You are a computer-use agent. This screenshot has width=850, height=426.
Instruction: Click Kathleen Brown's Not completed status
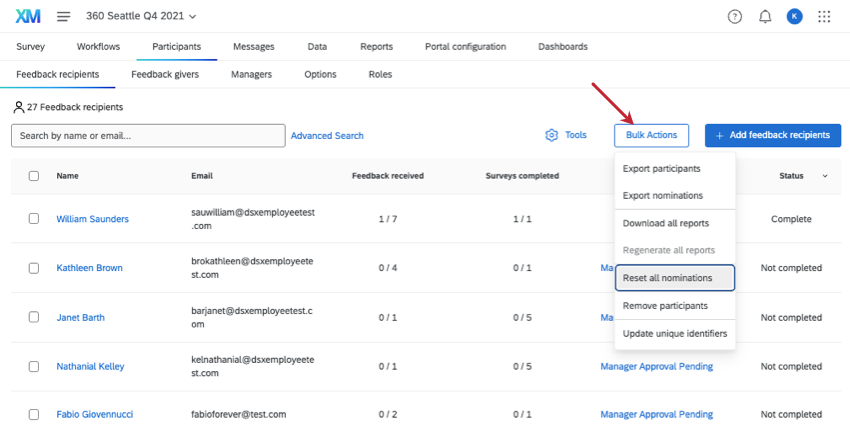(791, 268)
